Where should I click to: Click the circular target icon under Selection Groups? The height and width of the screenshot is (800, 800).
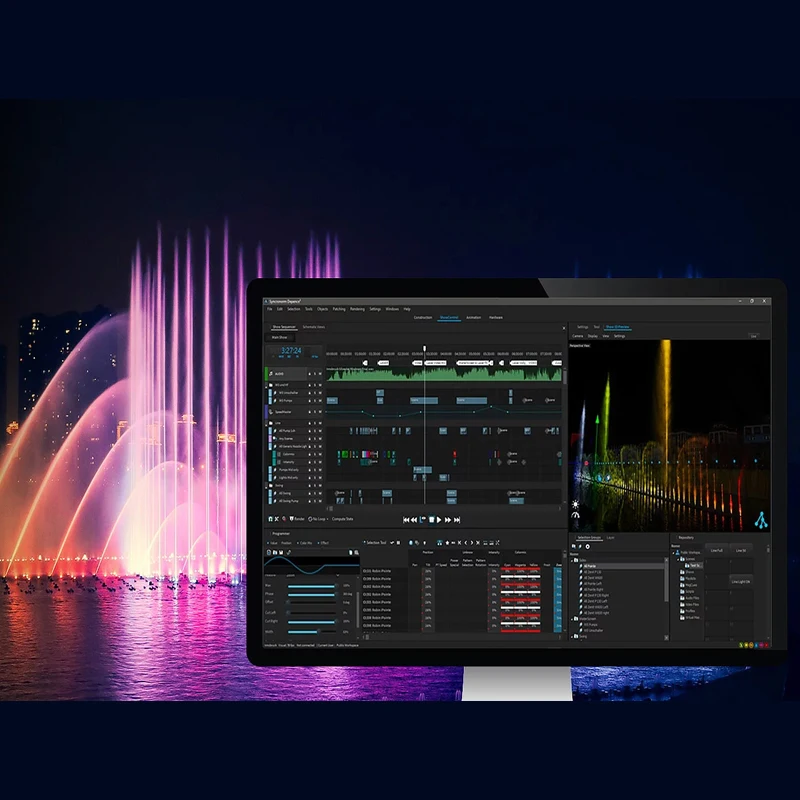(x=588, y=546)
